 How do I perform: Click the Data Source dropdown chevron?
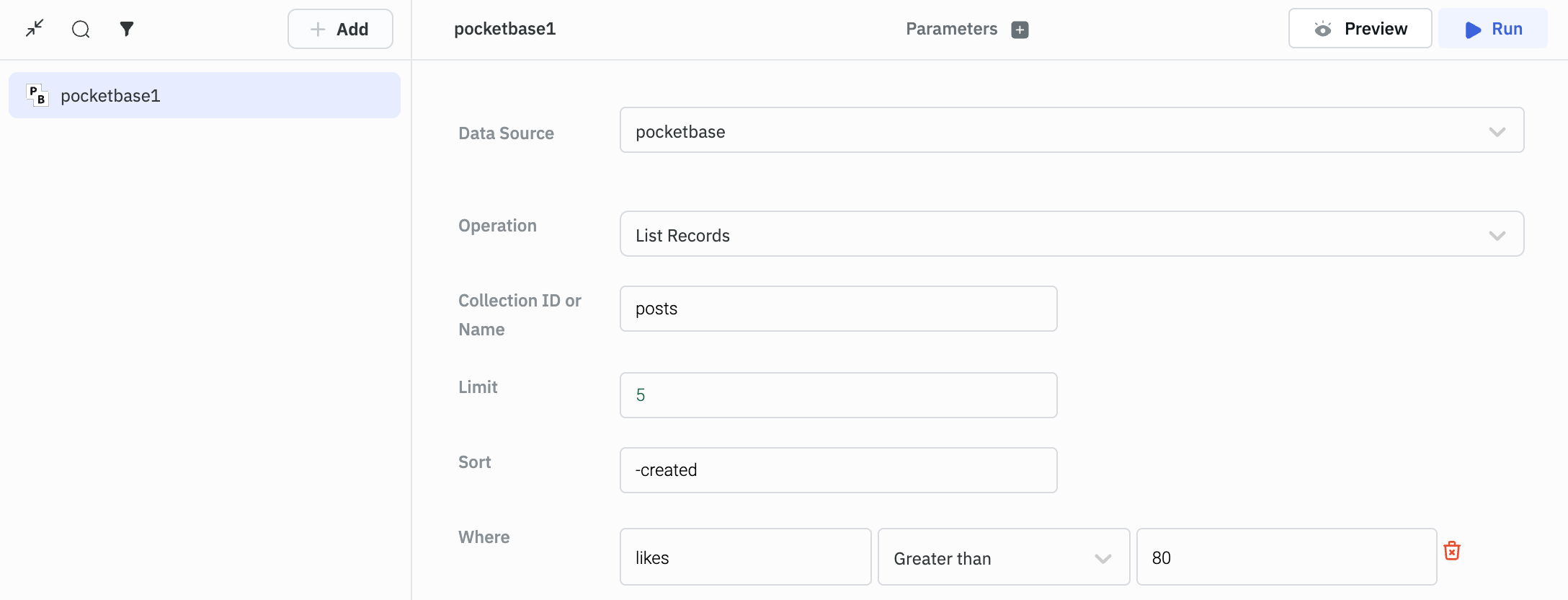tap(1497, 132)
